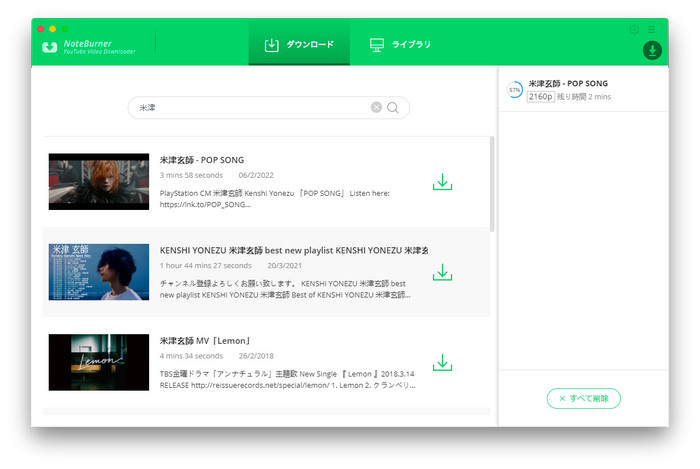Switch to the ライブラリ tab
700x469 pixels.
point(400,44)
